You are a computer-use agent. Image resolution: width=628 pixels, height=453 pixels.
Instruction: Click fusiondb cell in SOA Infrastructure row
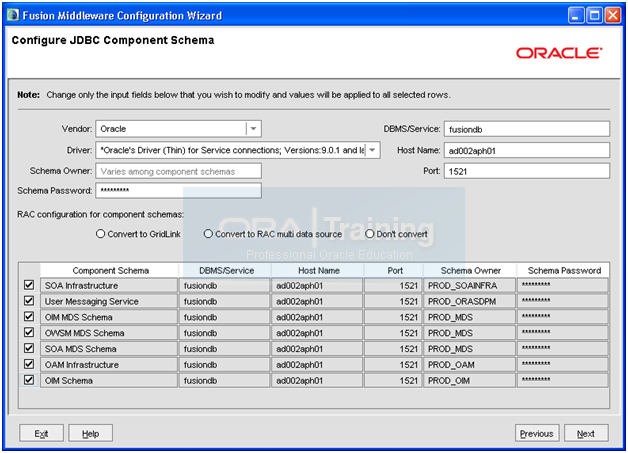pyautogui.click(x=225, y=285)
